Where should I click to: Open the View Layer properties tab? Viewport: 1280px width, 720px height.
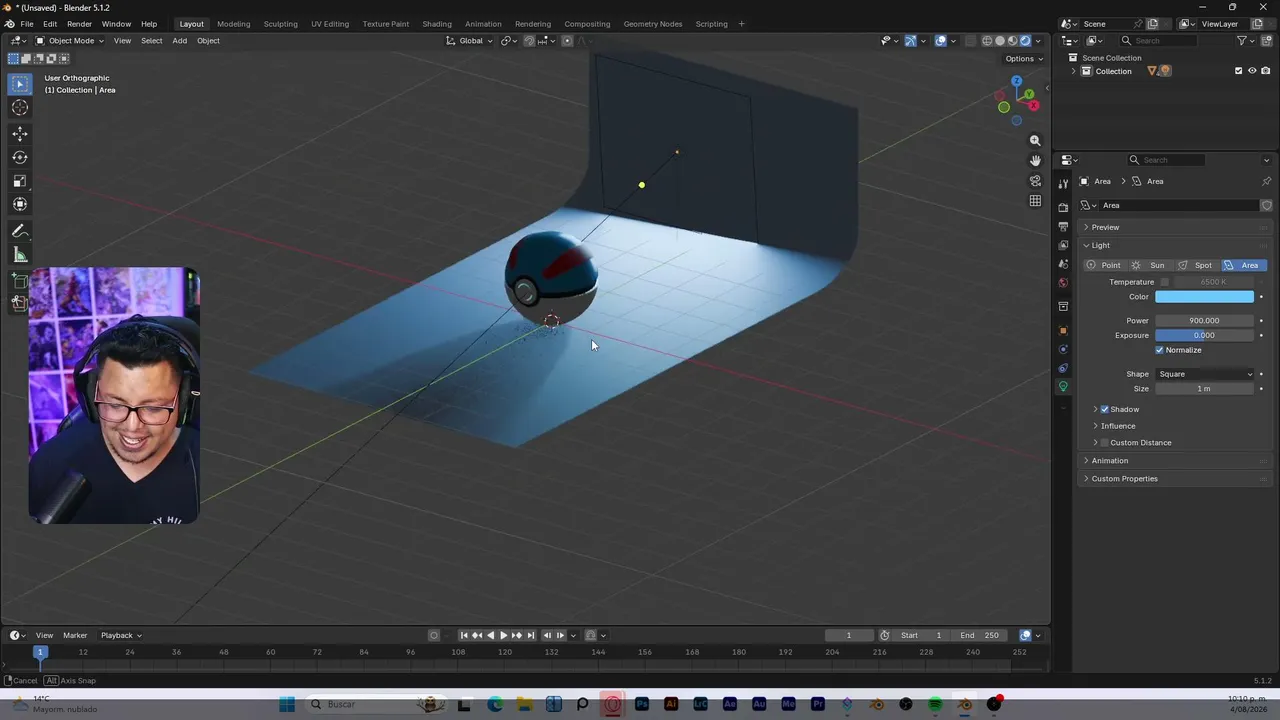coord(1063,246)
